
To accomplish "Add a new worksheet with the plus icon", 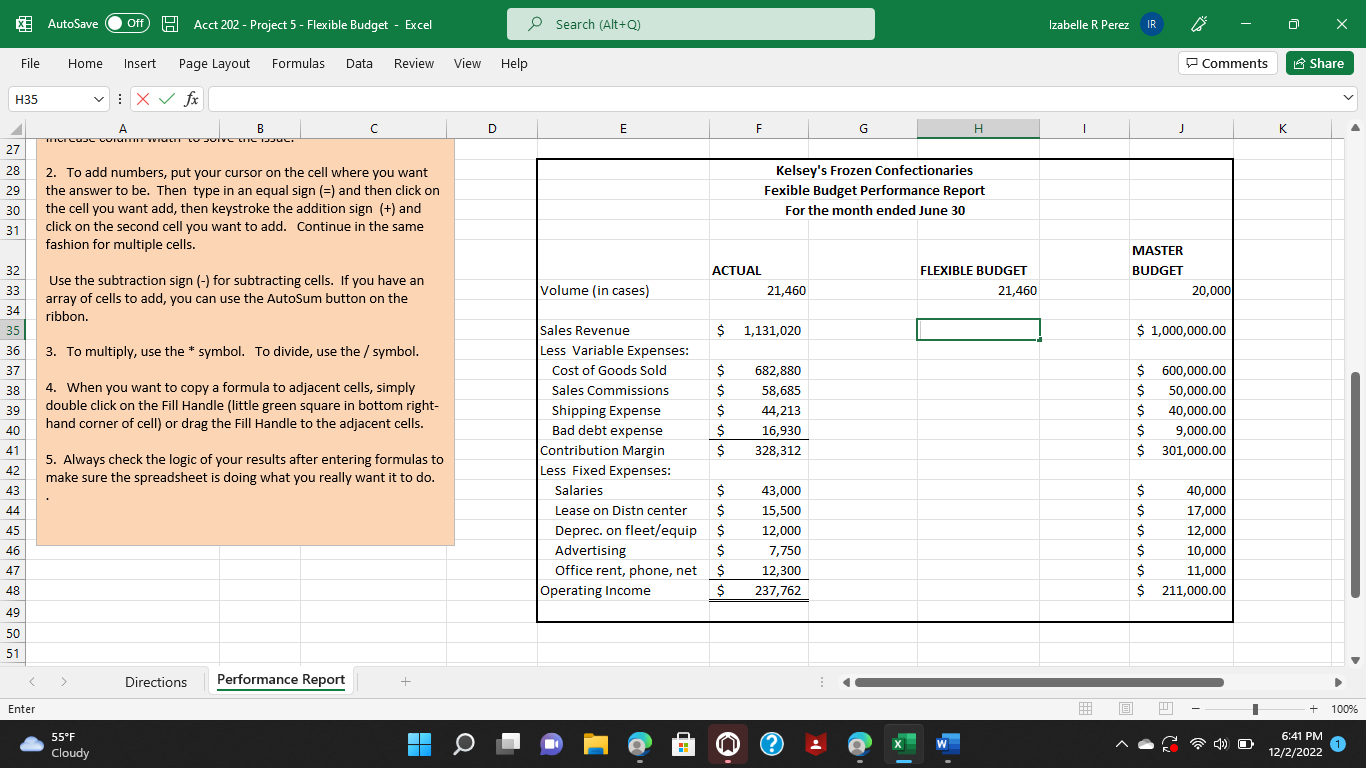I will click(x=405, y=681).
